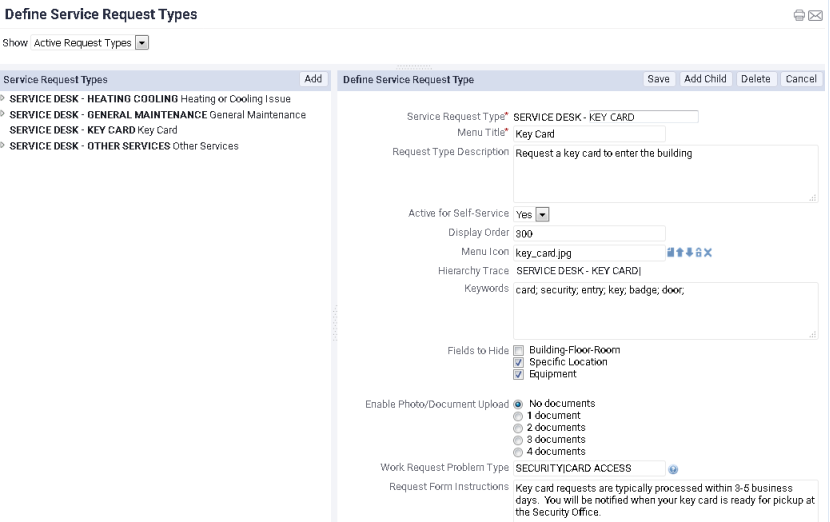Viewport: 830px width, 522px height.
Task: Uncheck the Specific Location checkbox
Action: click(518, 363)
